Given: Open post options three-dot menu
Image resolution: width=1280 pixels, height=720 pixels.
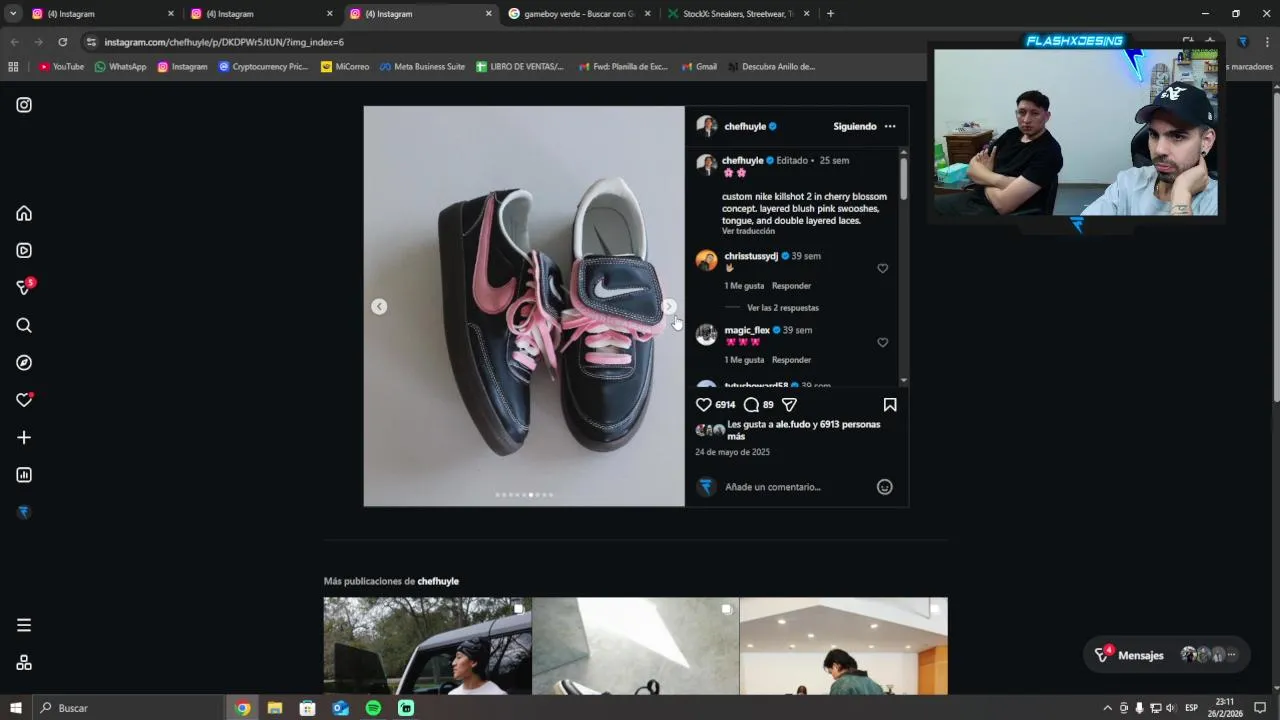Looking at the screenshot, I should 890,127.
